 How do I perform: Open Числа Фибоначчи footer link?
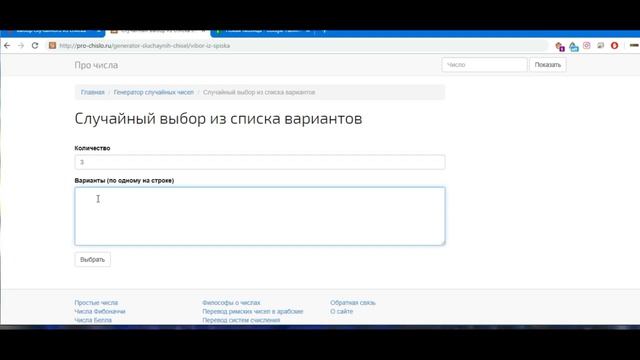100,311
